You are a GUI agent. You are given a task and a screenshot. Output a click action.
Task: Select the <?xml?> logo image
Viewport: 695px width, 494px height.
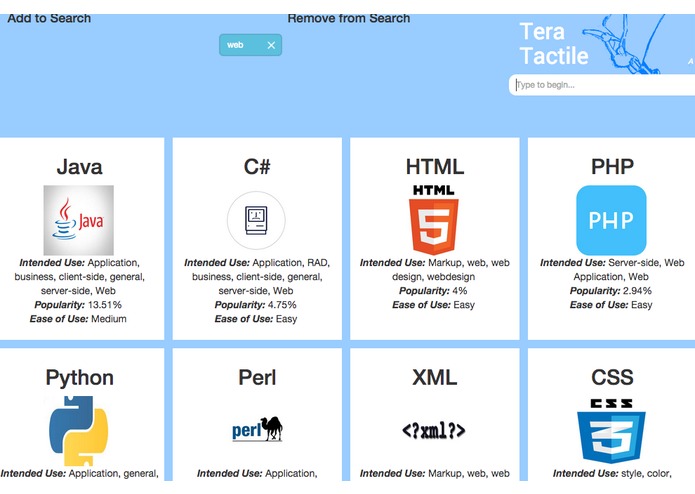(433, 430)
